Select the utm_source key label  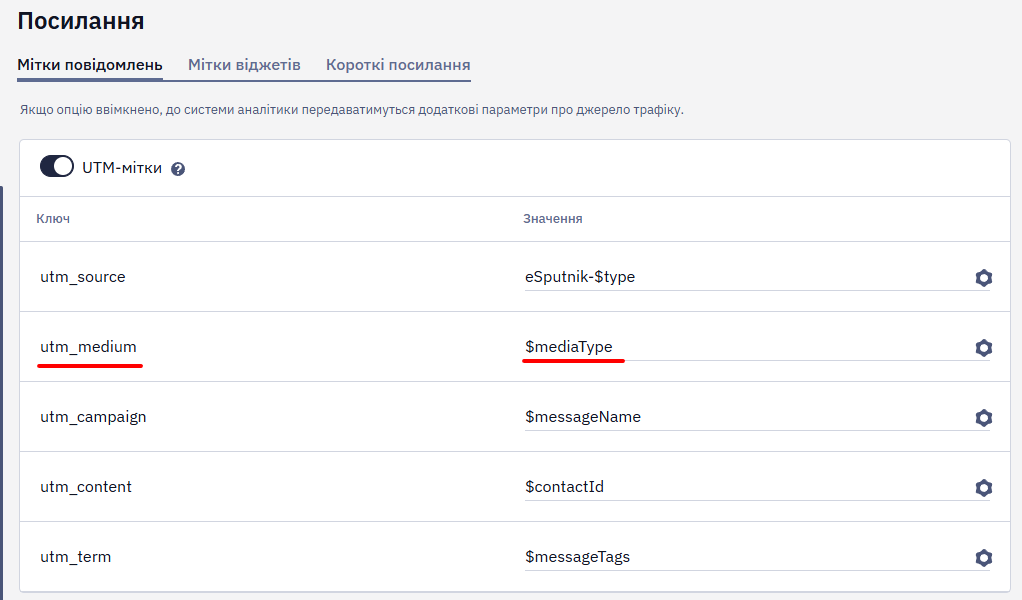pyautogui.click(x=83, y=277)
